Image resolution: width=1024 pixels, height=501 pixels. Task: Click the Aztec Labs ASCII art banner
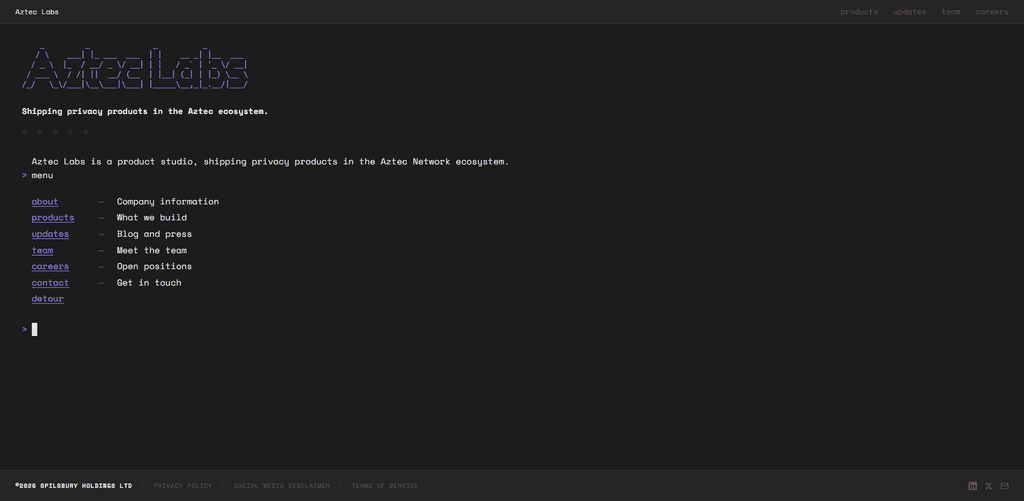click(135, 68)
